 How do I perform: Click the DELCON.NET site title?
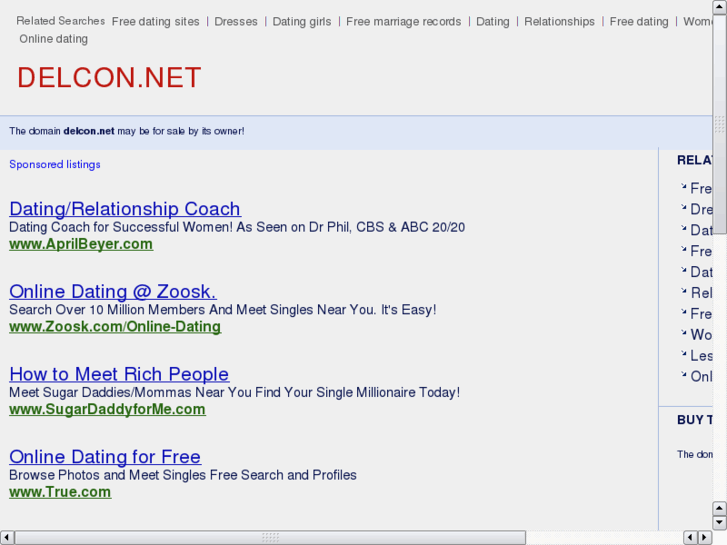click(109, 77)
